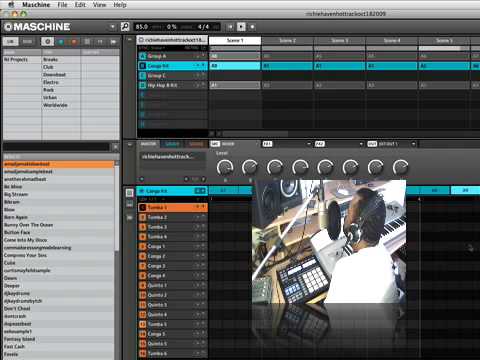Open the Apple menu
480x360 pixels.
tap(11, 5)
